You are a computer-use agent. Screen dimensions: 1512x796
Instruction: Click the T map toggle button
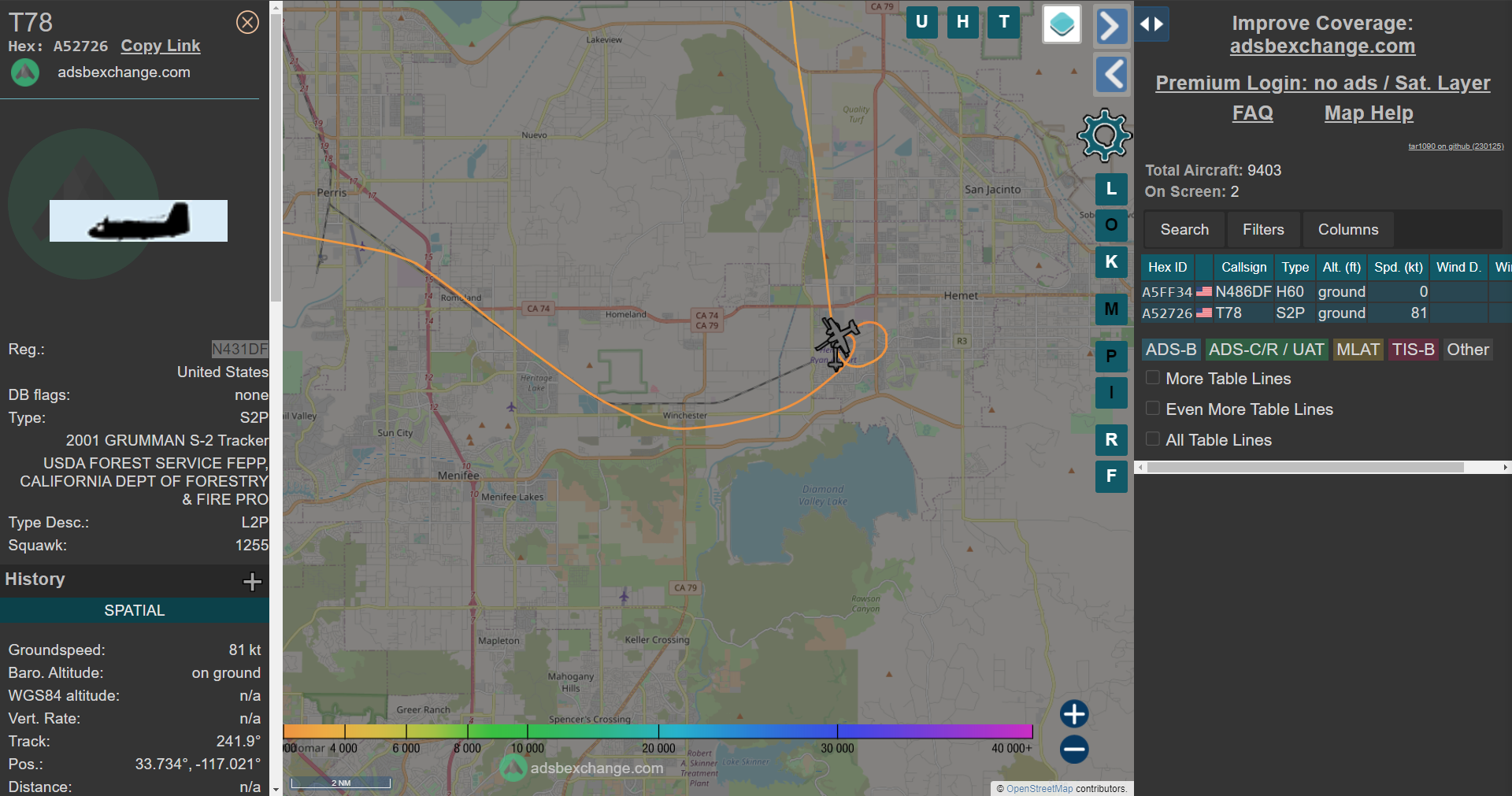click(1003, 22)
